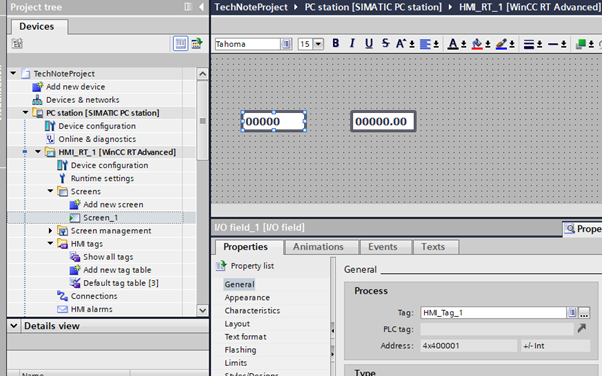This screenshot has height=376, width=602.
Task: Open the font size dropdown showing 15
Action: [318, 44]
